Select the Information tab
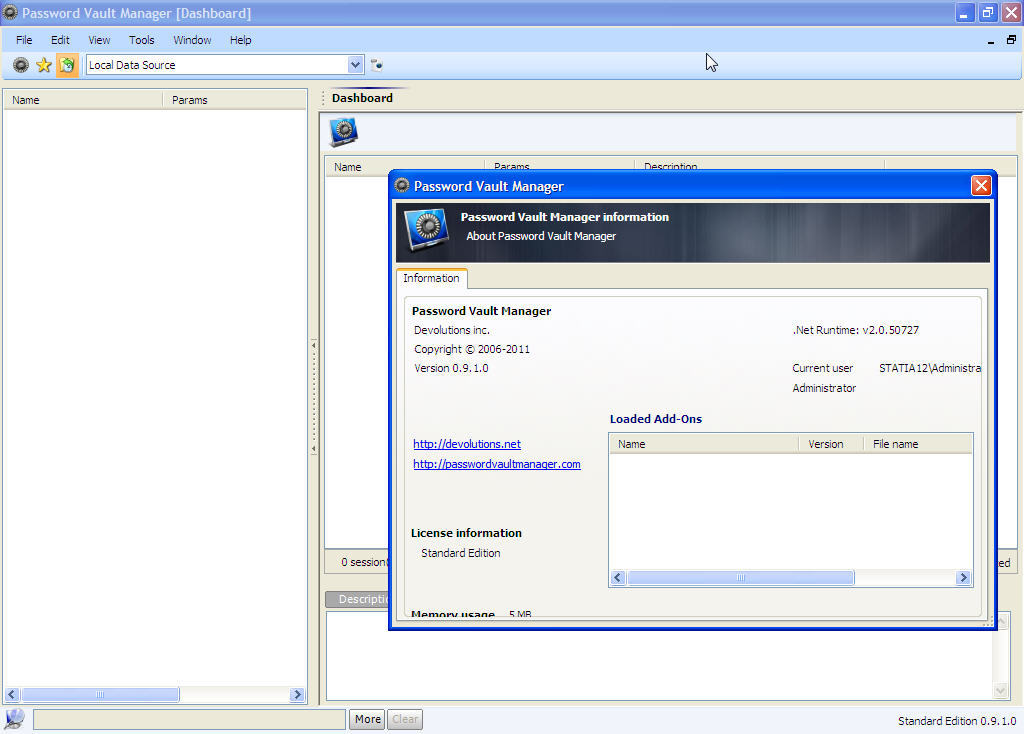This screenshot has height=734, width=1024. coord(431,278)
